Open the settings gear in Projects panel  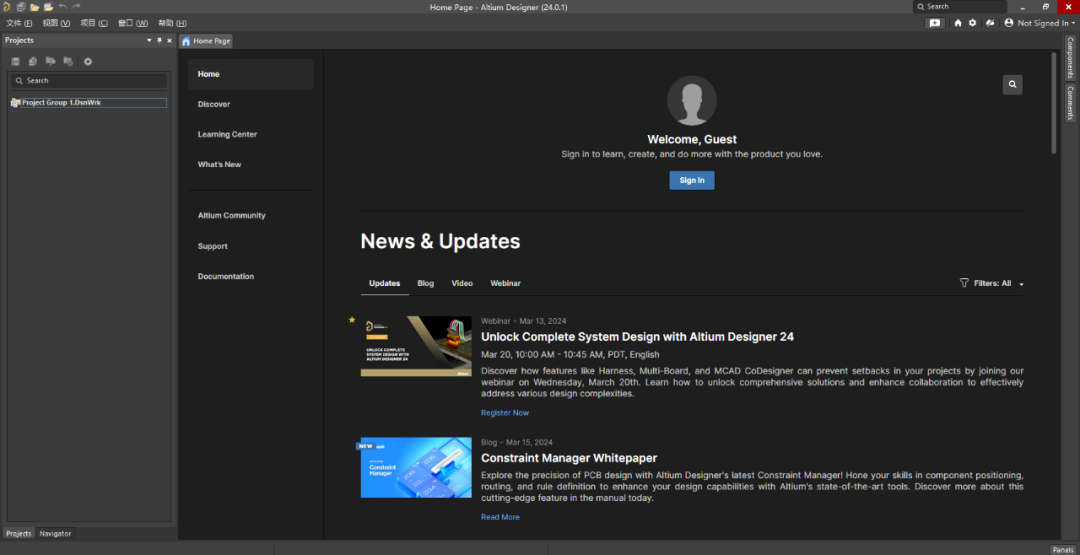pos(88,62)
